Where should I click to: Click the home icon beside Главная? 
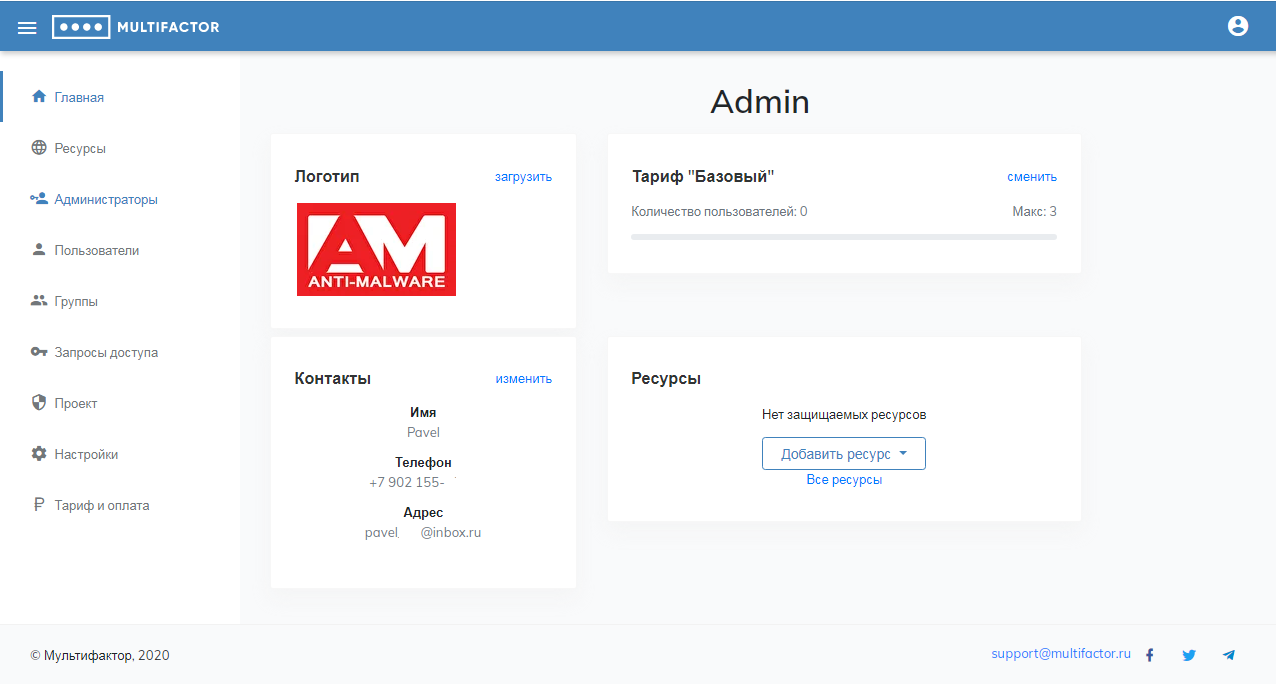(x=39, y=97)
